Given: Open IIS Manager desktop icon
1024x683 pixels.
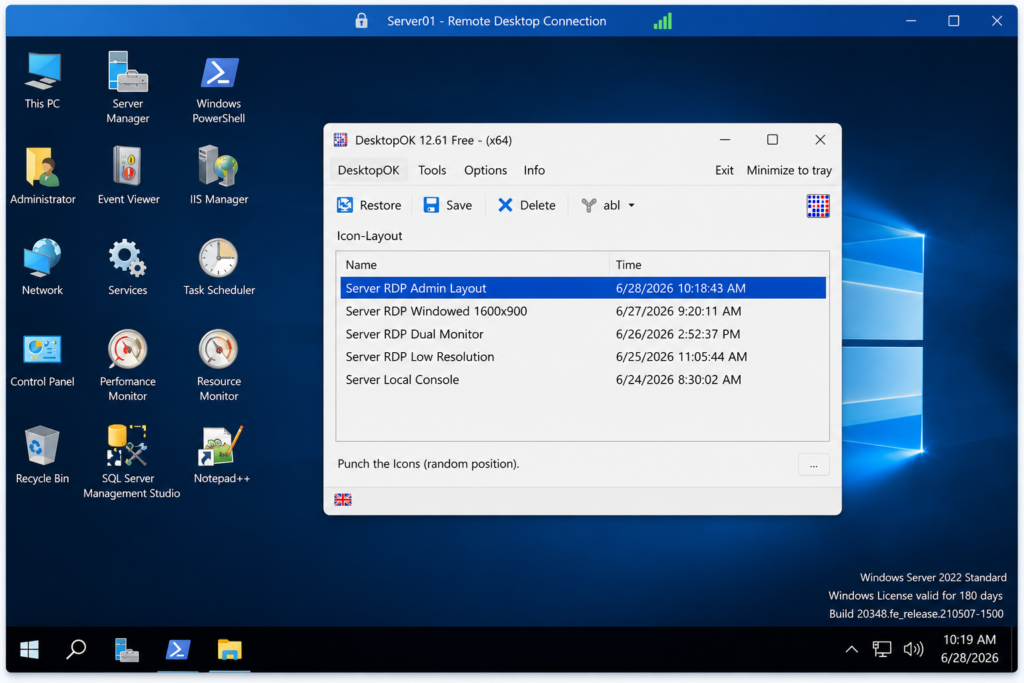Looking at the screenshot, I should [219, 176].
